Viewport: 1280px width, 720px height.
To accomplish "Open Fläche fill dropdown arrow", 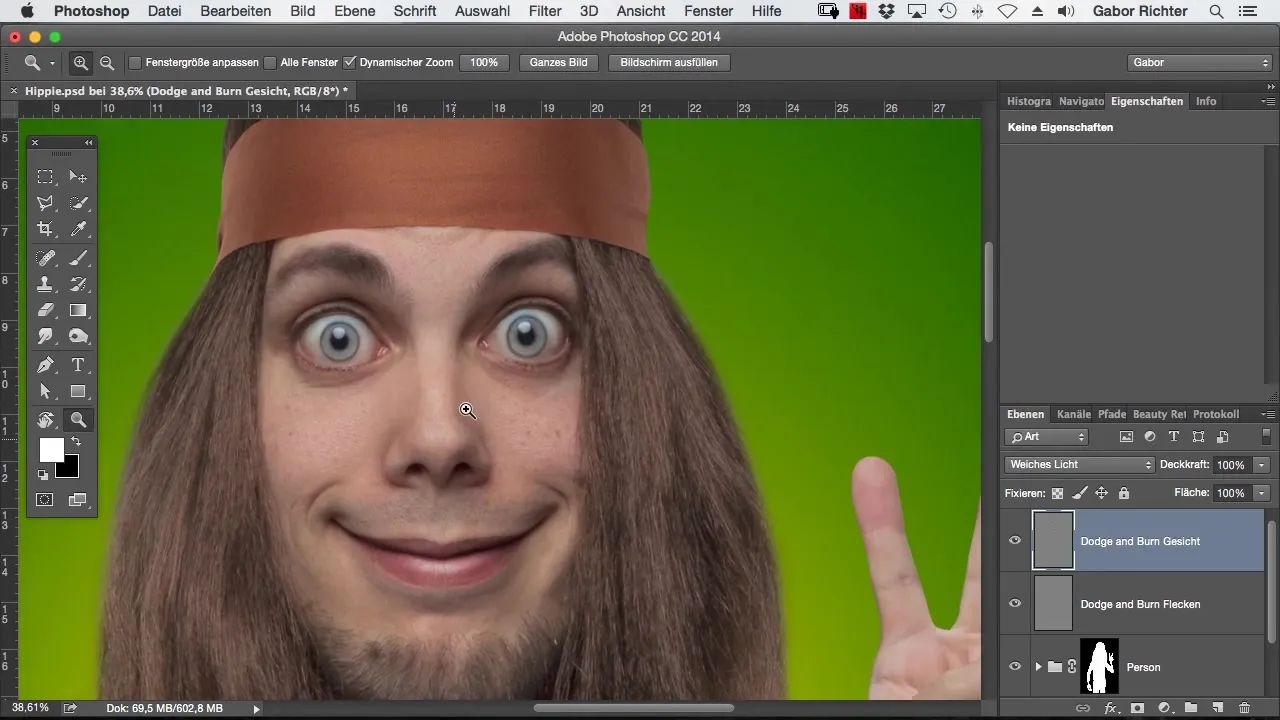I will pyautogui.click(x=1262, y=493).
